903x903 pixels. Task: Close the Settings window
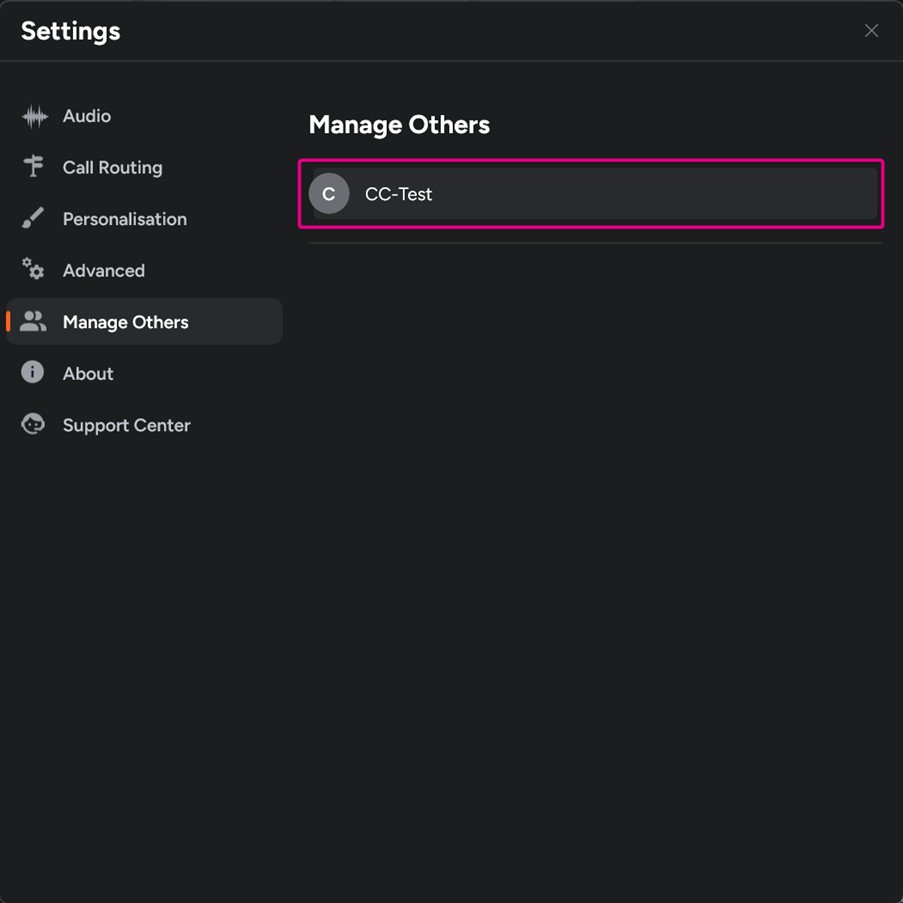pyautogui.click(x=871, y=30)
